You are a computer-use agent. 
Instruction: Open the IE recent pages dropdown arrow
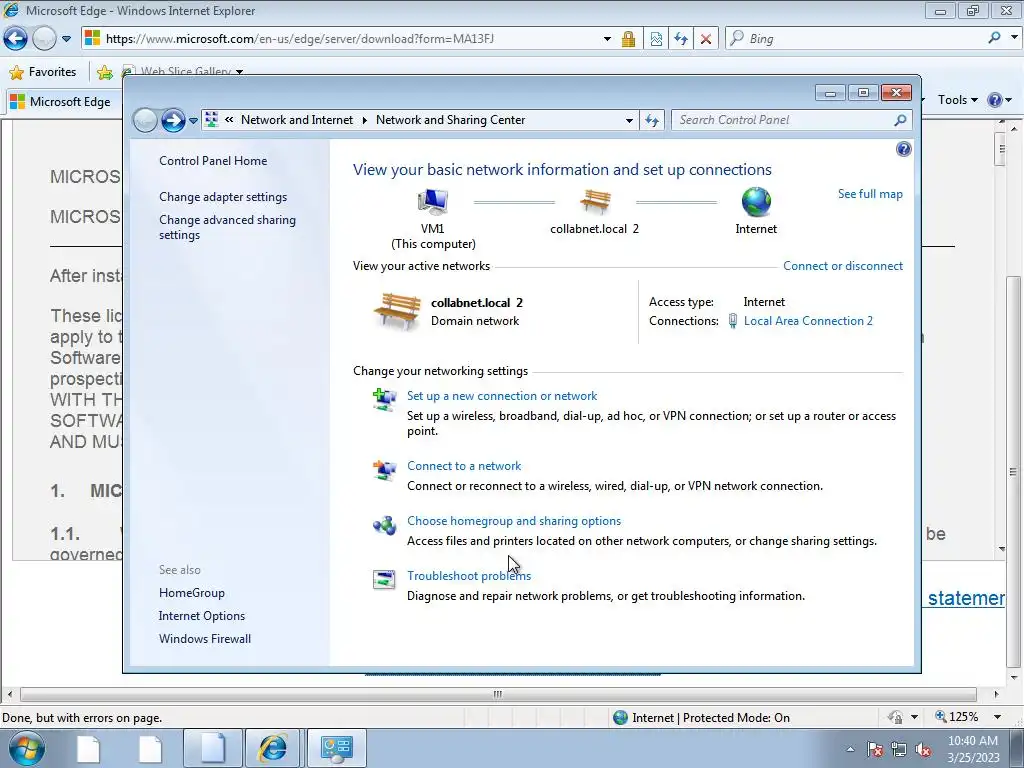[66, 39]
